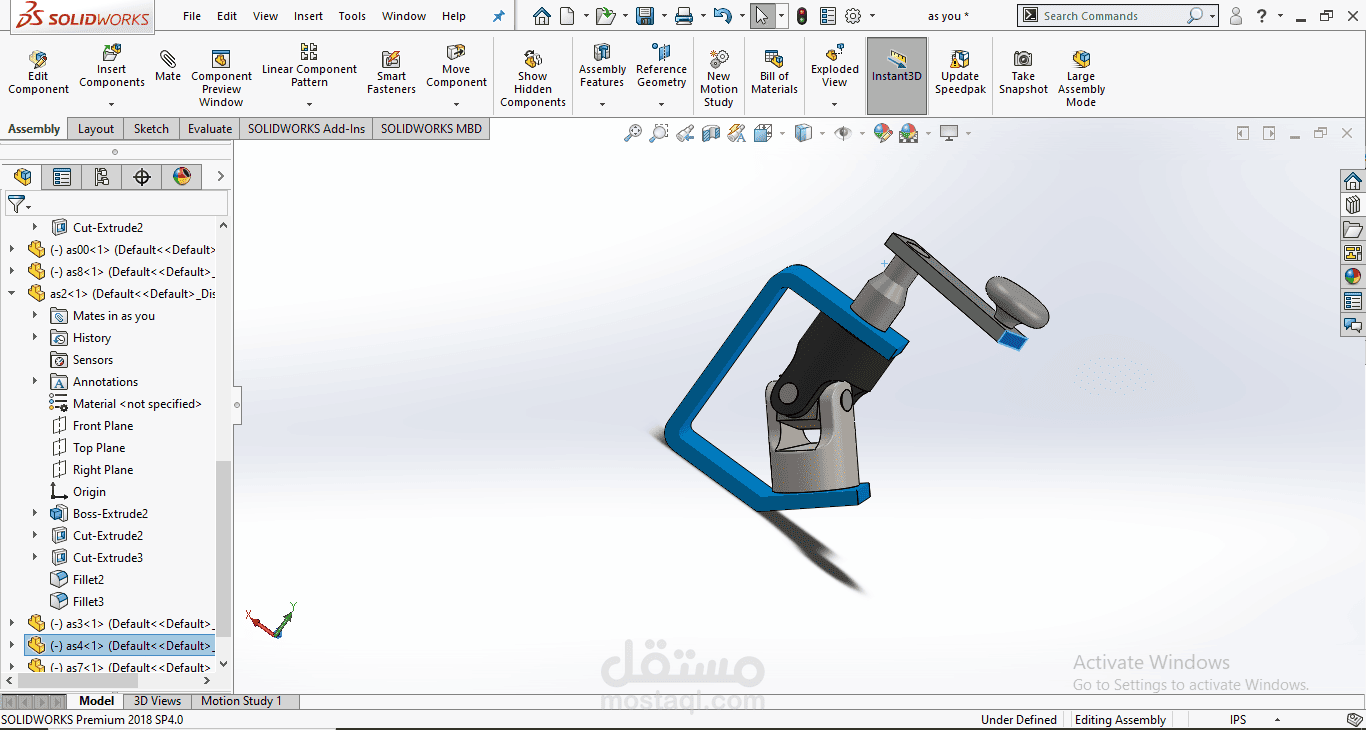Viewport: 1366px width, 730px height.
Task: Expand the Boss-Extrude2 feature node
Action: pos(35,513)
